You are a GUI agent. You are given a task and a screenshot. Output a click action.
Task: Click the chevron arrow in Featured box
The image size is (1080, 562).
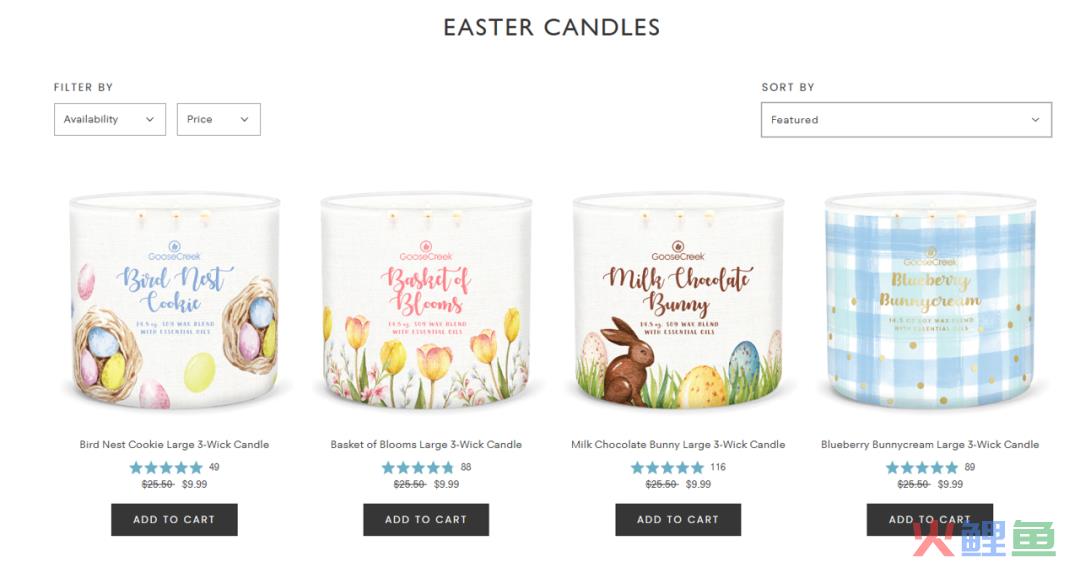[x=1035, y=120]
